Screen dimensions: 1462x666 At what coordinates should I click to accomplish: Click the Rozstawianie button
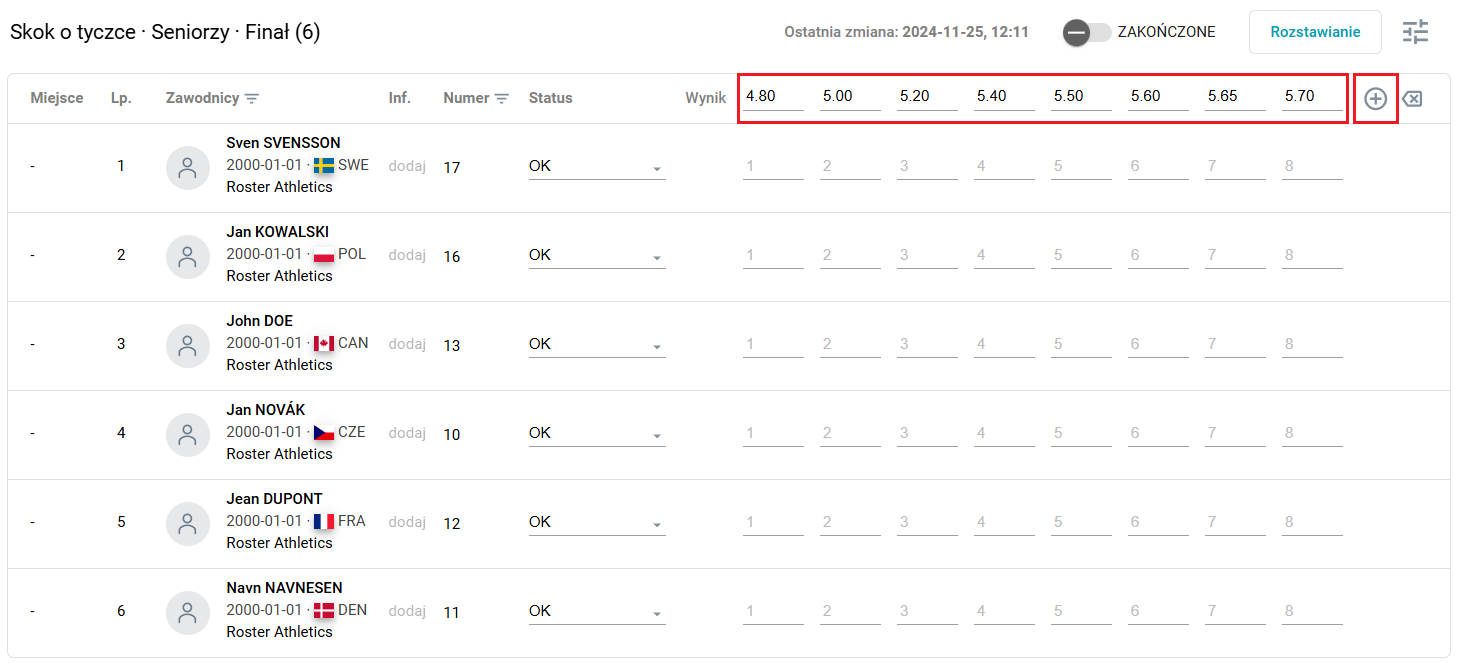1315,32
